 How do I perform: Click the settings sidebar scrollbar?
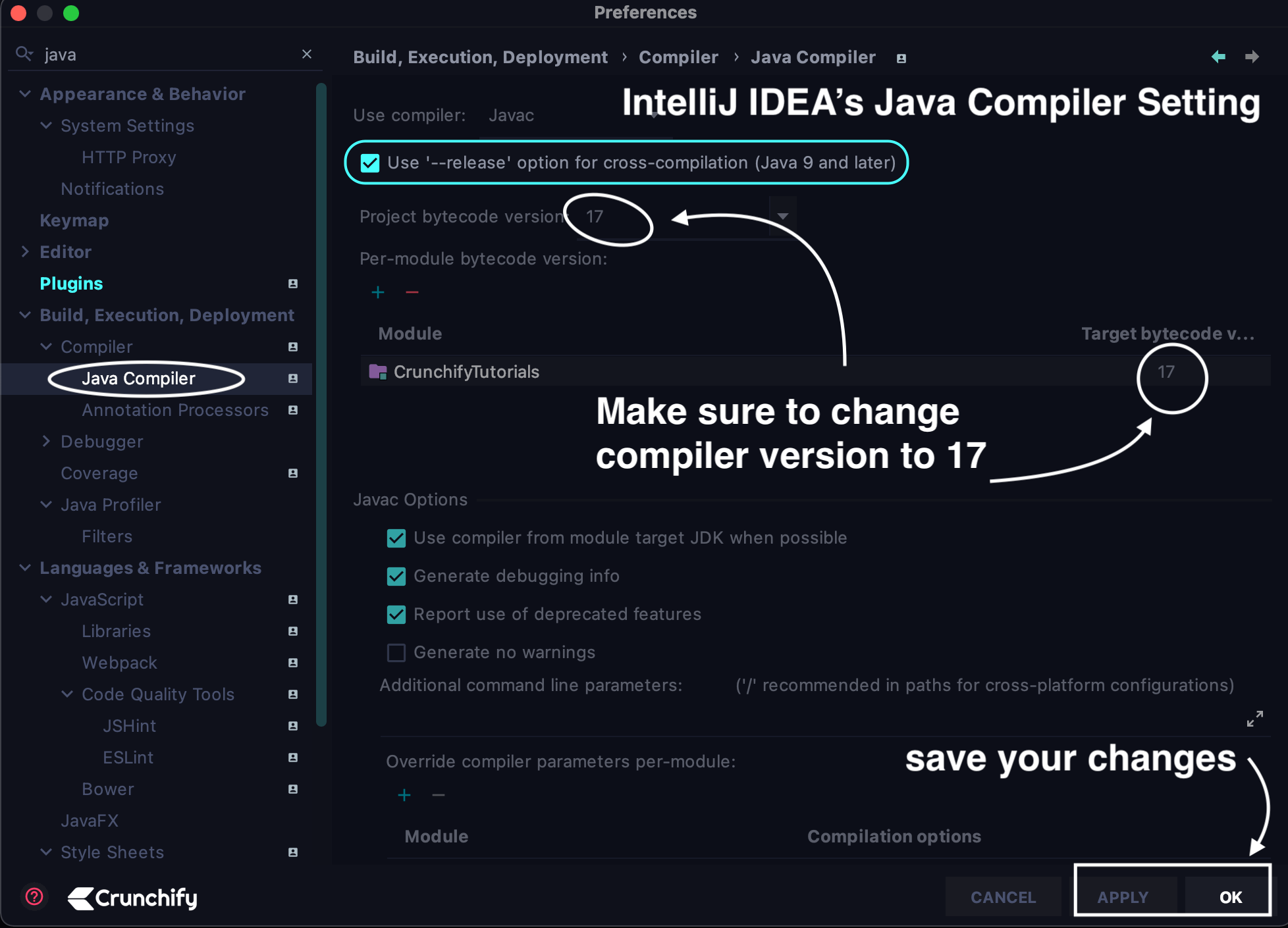pos(321,405)
